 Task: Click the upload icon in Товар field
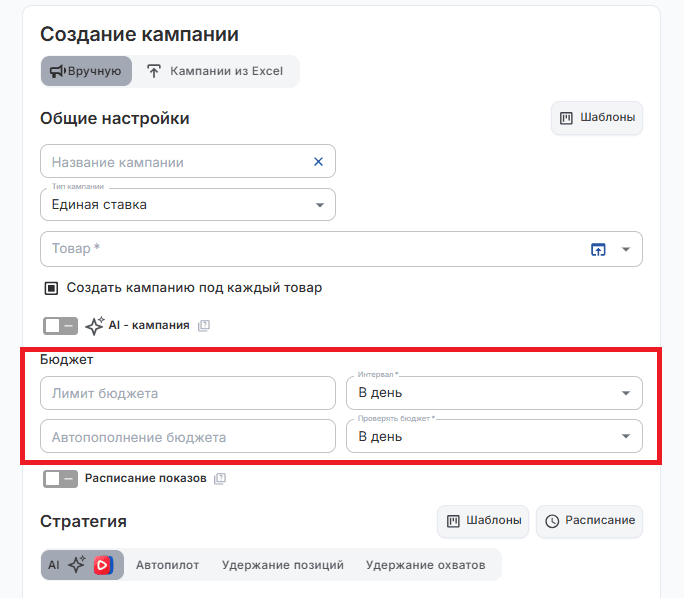(x=598, y=249)
